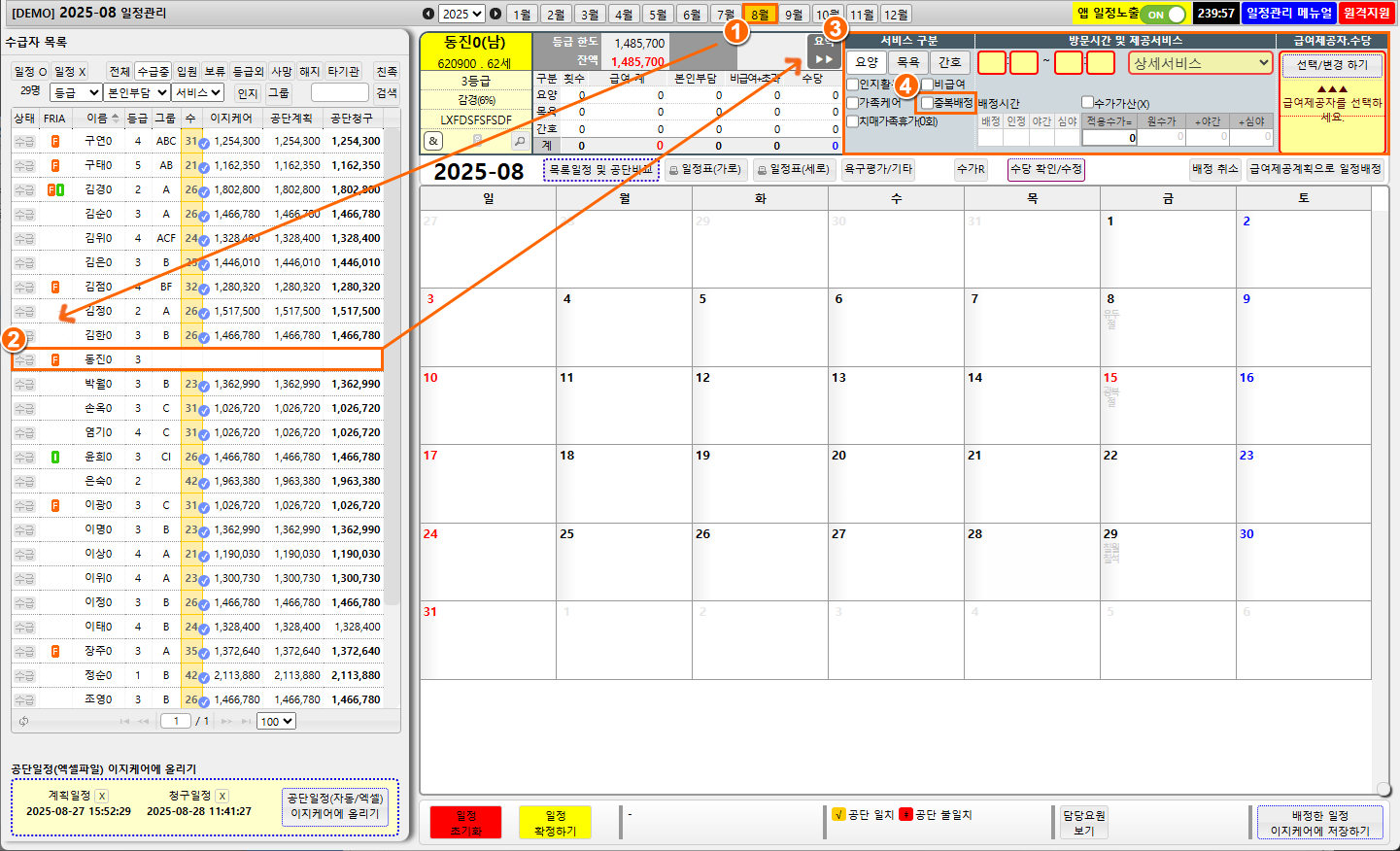Check the 인지활동 checkbox

pyautogui.click(x=853, y=85)
